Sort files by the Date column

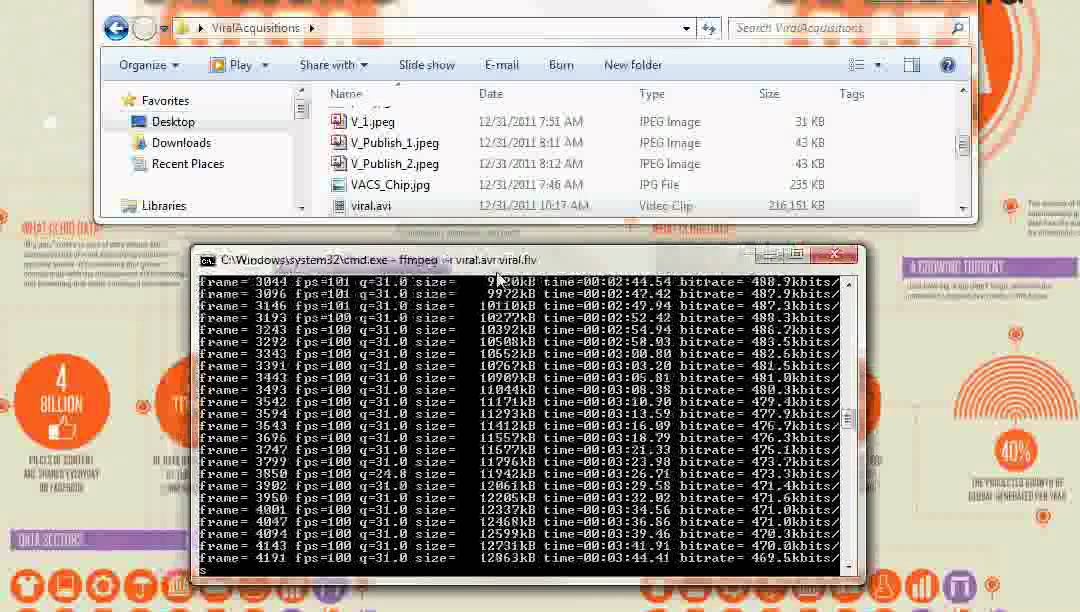[491, 94]
